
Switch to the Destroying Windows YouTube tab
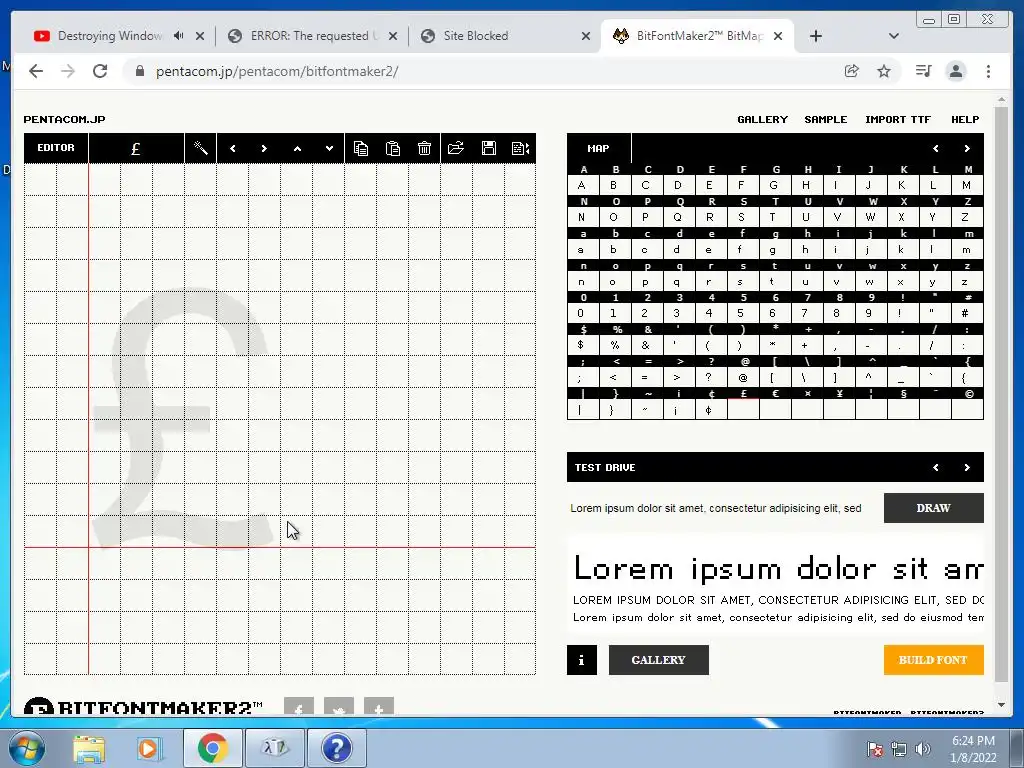[x=109, y=36]
